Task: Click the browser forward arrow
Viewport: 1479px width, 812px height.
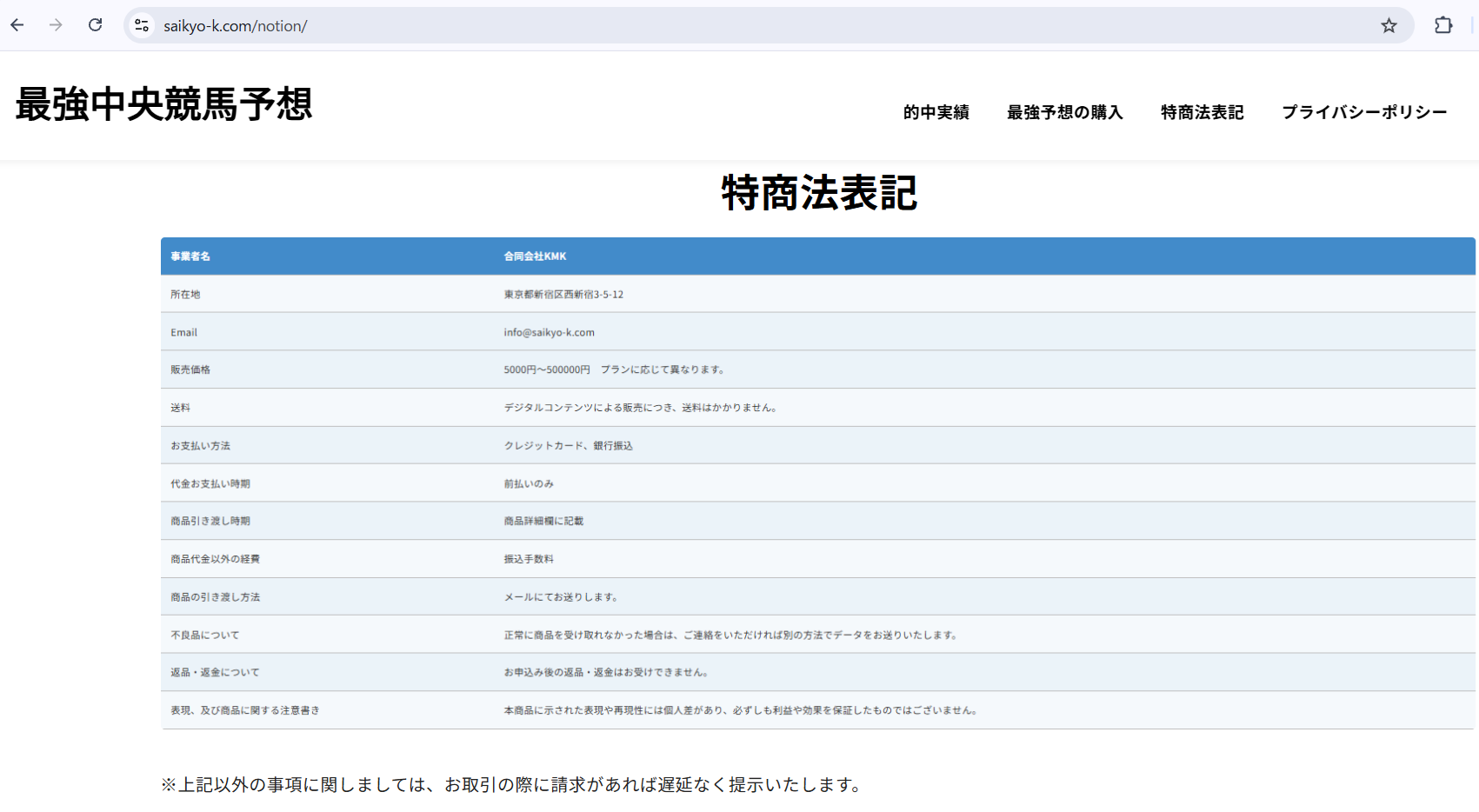Action: click(x=56, y=25)
